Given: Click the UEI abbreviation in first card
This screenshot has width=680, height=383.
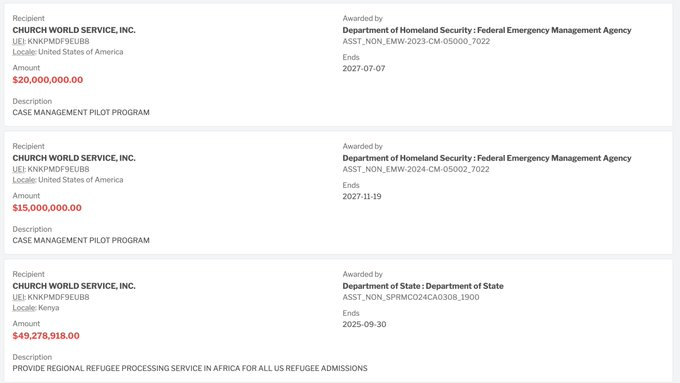Looking at the screenshot, I should pos(19,41).
